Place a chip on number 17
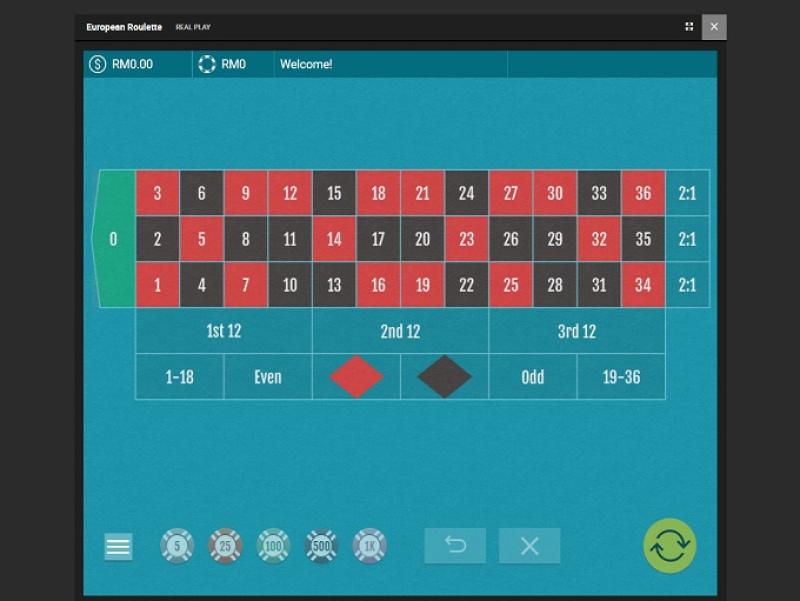Screen dimensions: 800x601 point(378,239)
